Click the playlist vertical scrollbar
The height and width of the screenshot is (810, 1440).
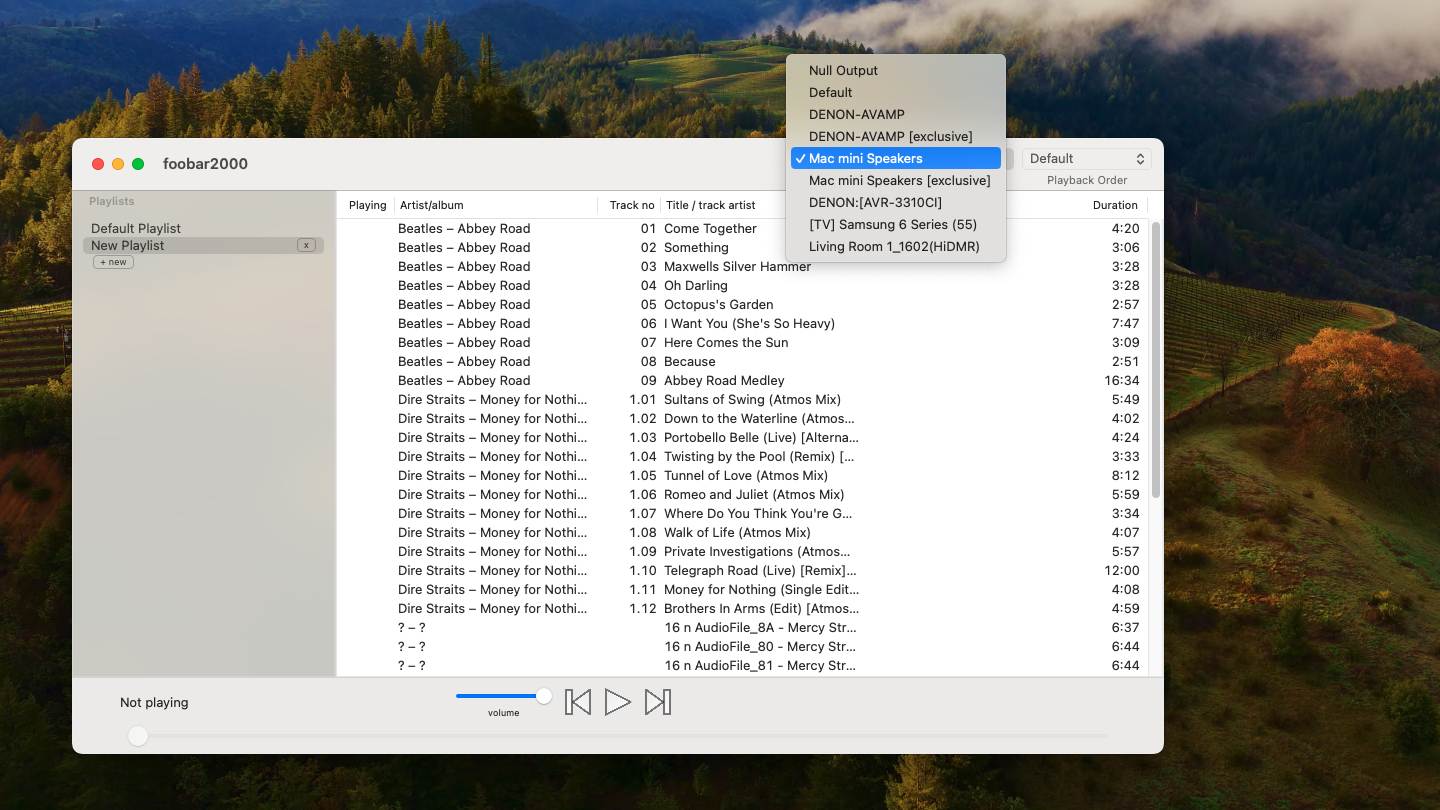point(1156,360)
